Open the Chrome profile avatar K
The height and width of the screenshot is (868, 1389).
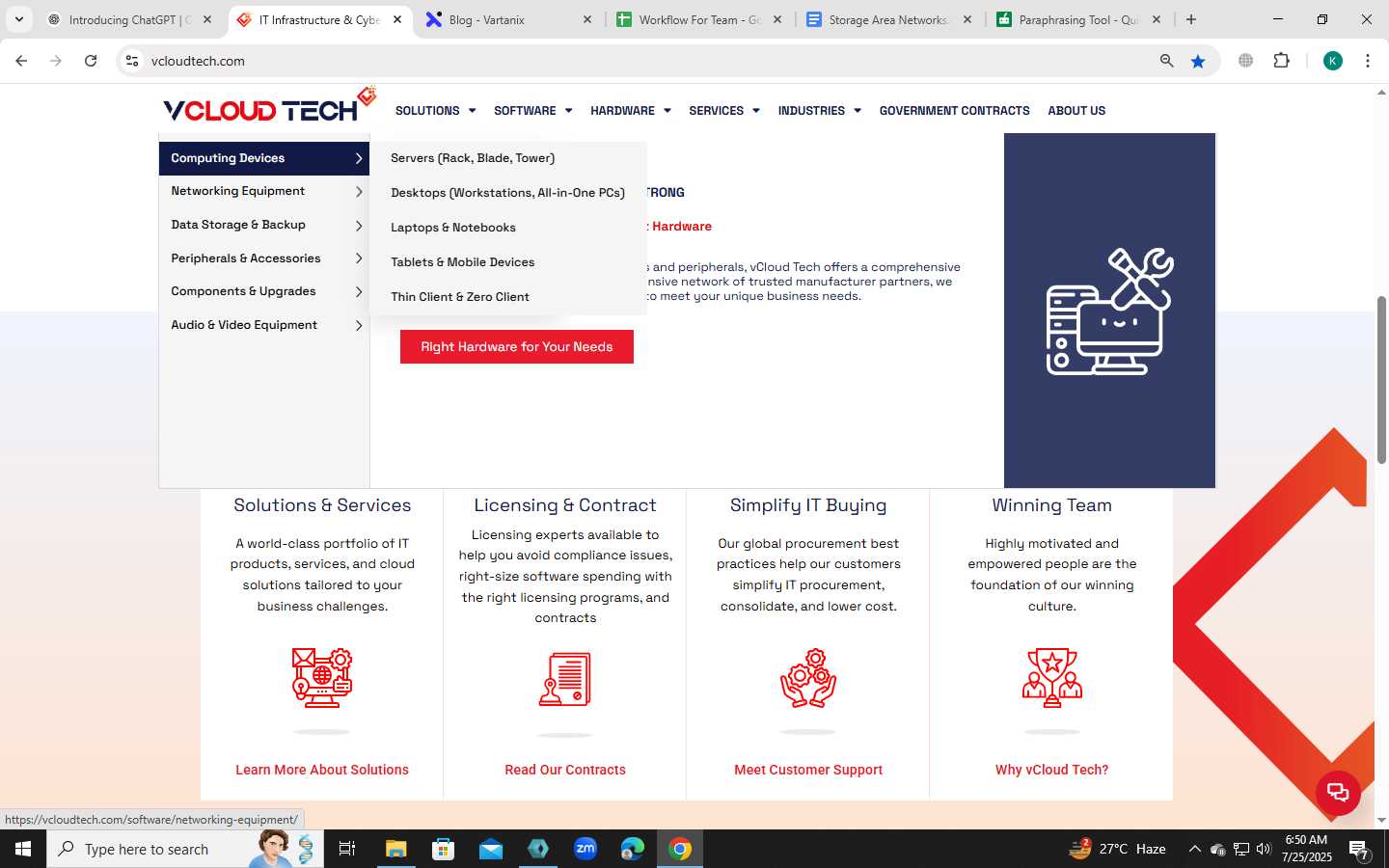[1333, 61]
